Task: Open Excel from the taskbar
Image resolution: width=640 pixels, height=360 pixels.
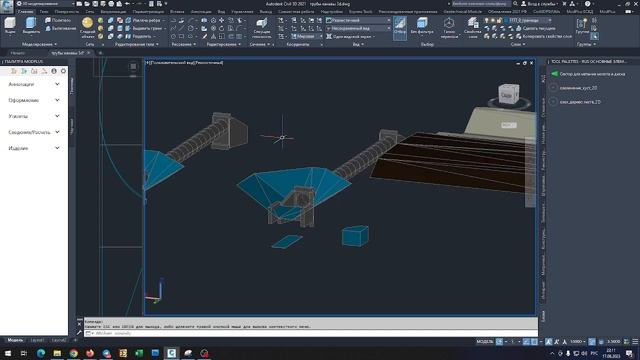Action: pos(139,353)
